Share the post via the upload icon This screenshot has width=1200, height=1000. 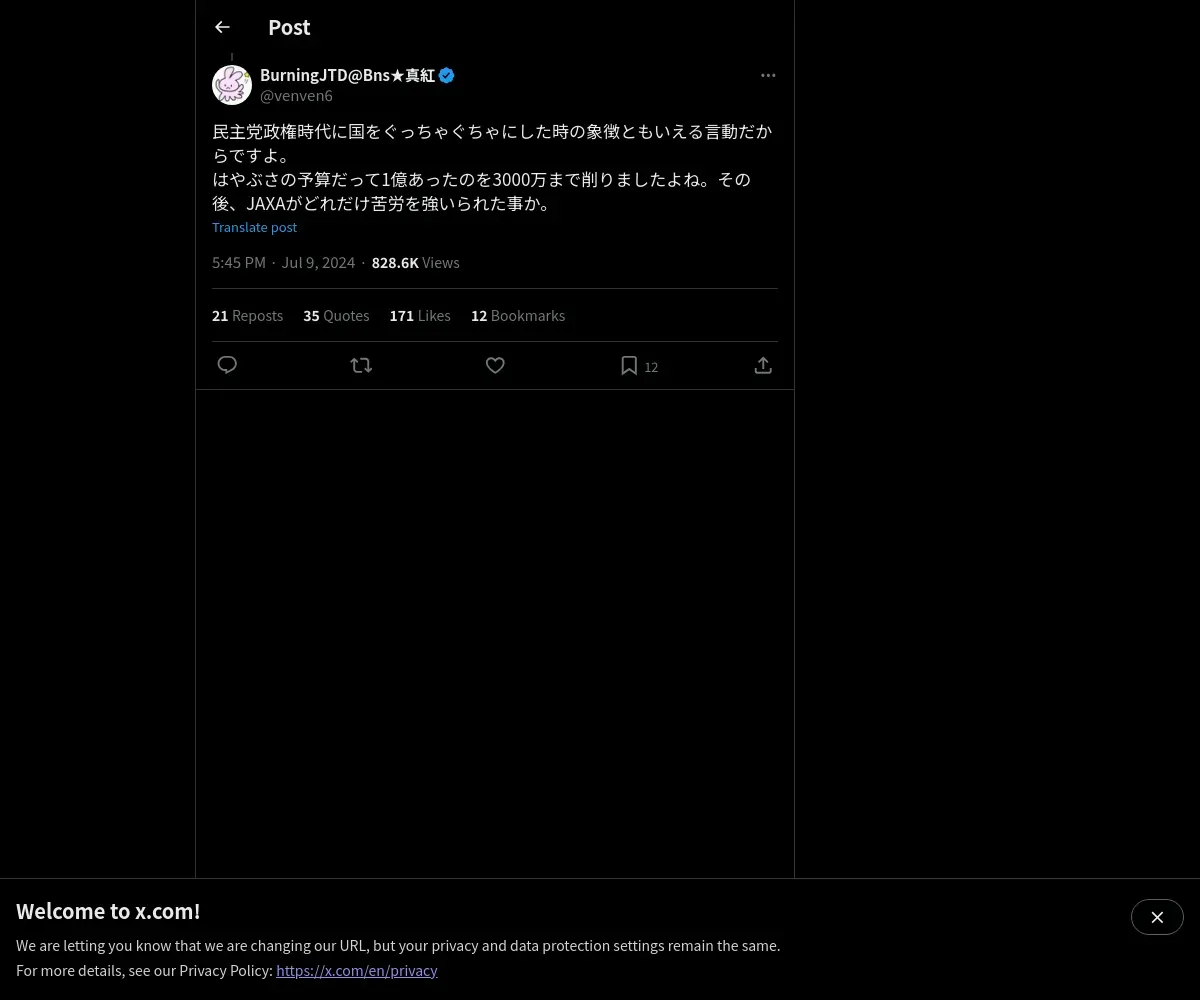(763, 365)
